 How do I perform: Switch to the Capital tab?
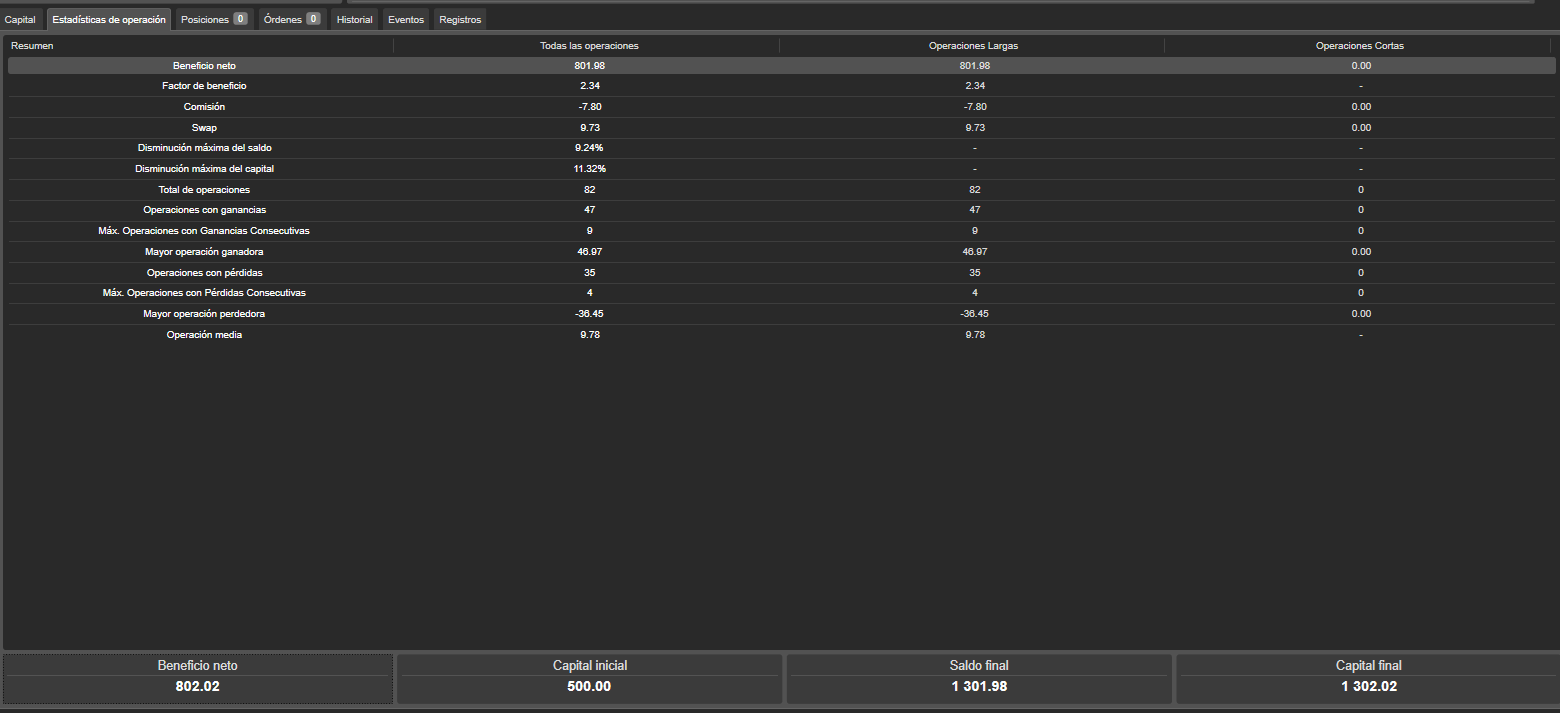pyautogui.click(x=21, y=20)
